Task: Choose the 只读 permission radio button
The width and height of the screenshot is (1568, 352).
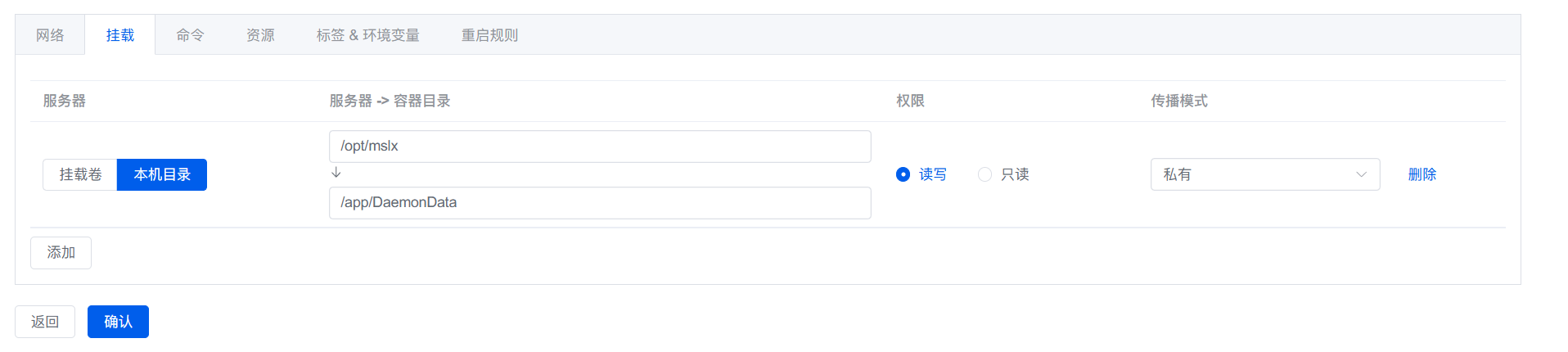Action: click(x=985, y=174)
